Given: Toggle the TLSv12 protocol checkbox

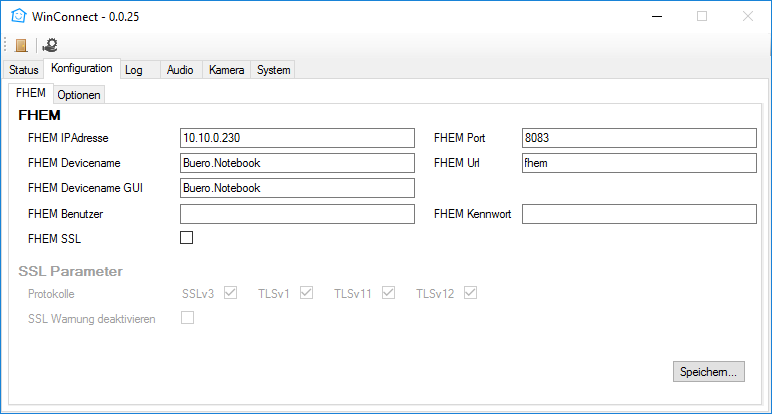Looking at the screenshot, I should coord(470,293).
